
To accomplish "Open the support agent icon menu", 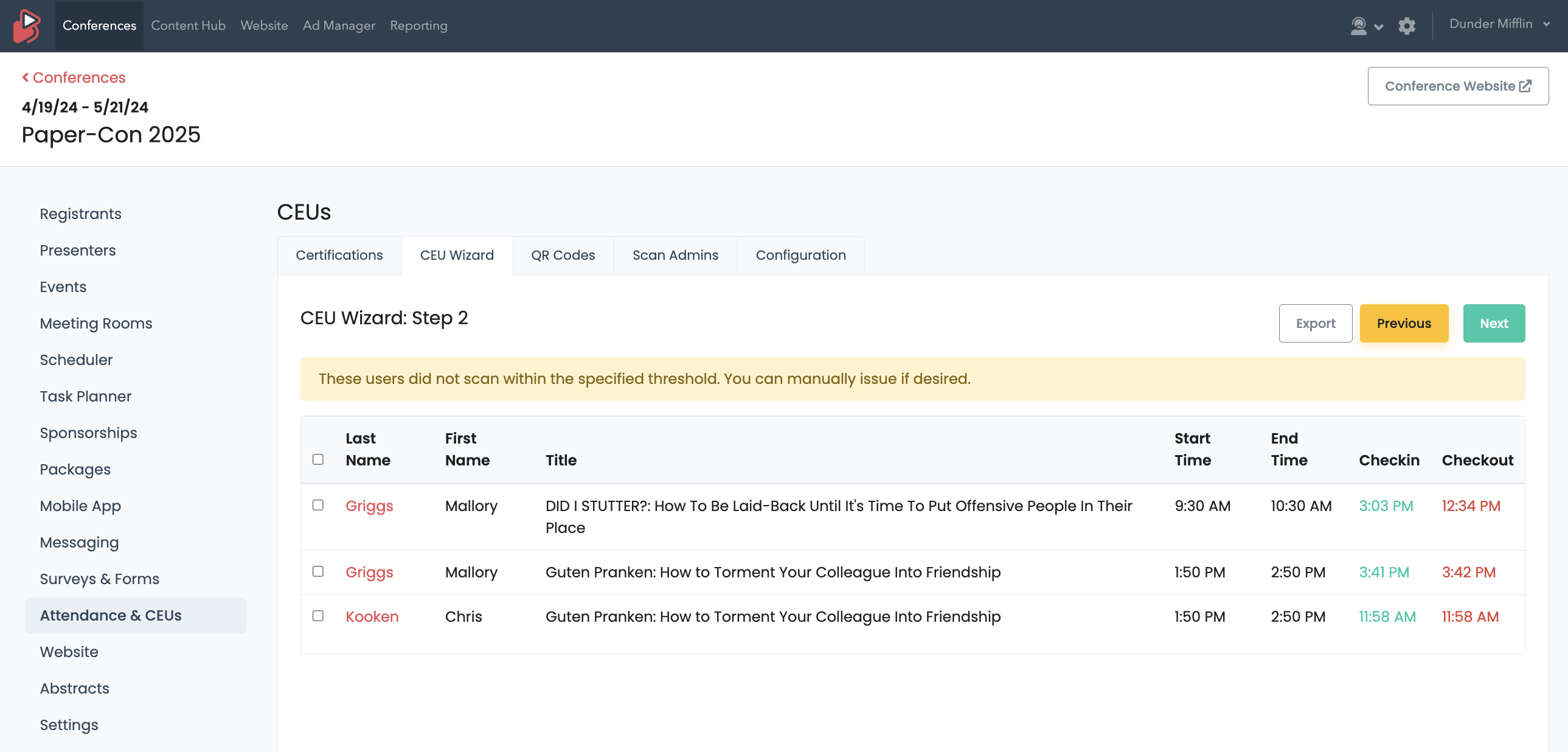I will 1366,26.
